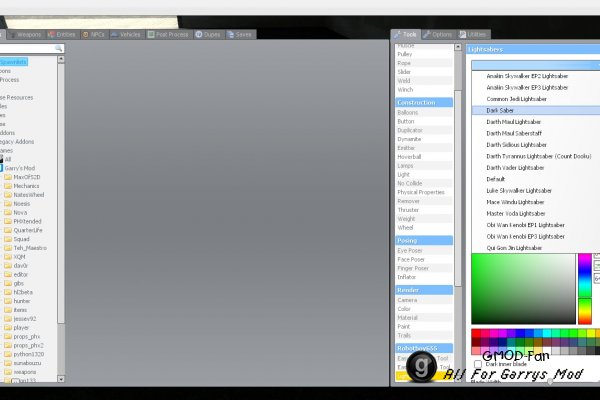The height and width of the screenshot is (400, 600).
Task: Click the rainbow hue bar
Action: (585, 289)
